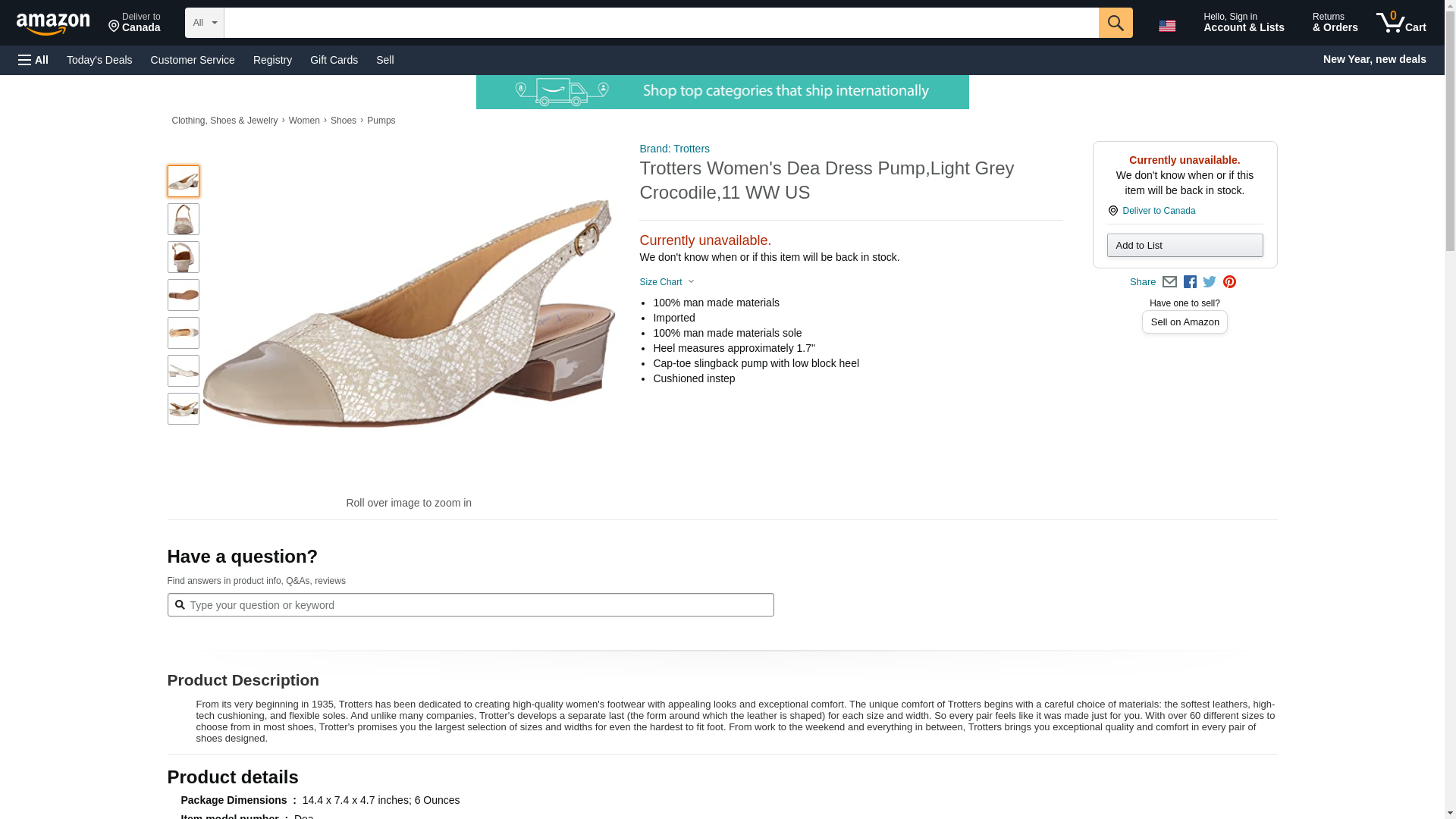This screenshot has height=819, width=1456.
Task: Open the All search category dropdown
Action: [x=205, y=23]
